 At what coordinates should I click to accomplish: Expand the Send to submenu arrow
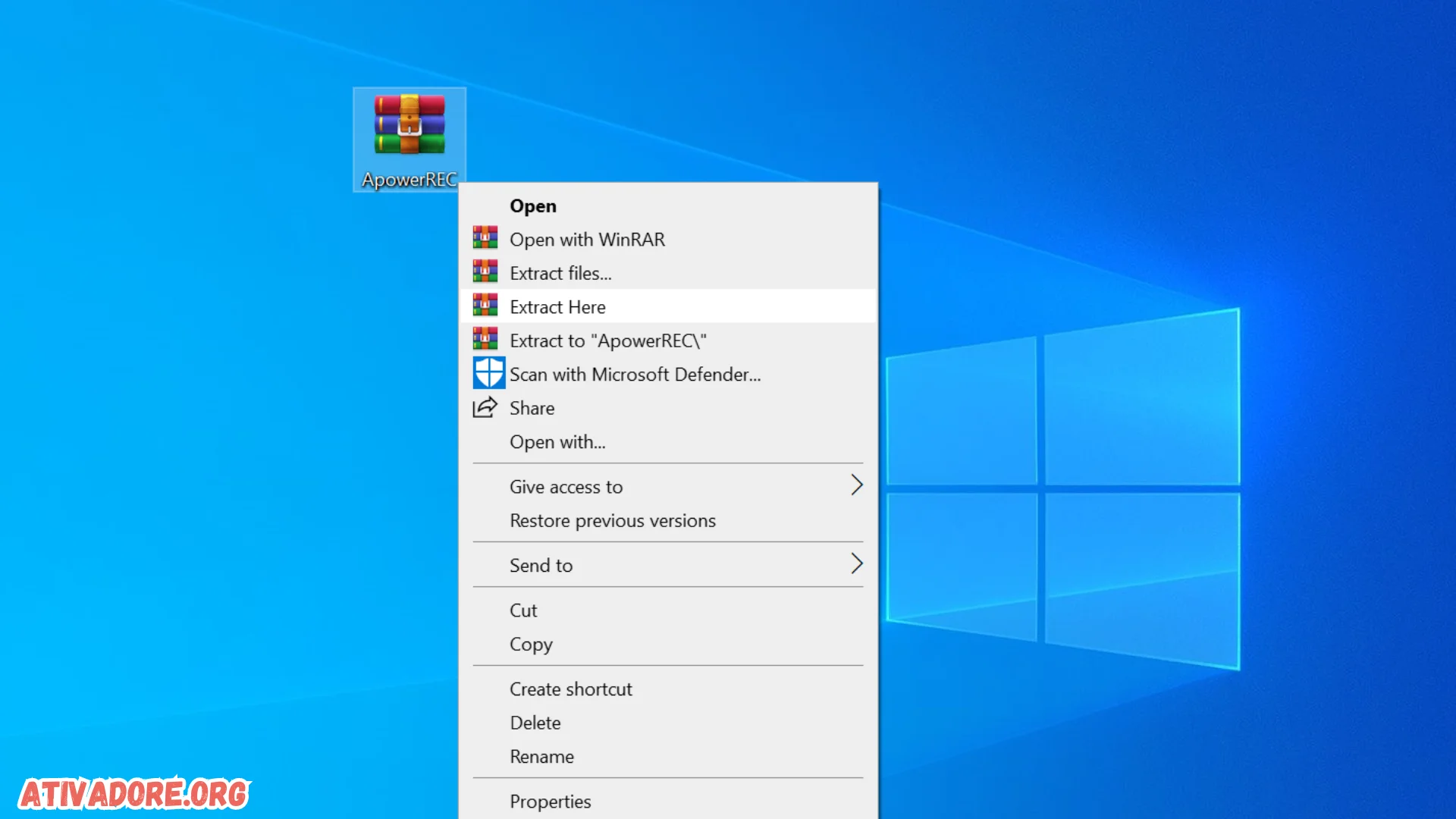coord(856,563)
